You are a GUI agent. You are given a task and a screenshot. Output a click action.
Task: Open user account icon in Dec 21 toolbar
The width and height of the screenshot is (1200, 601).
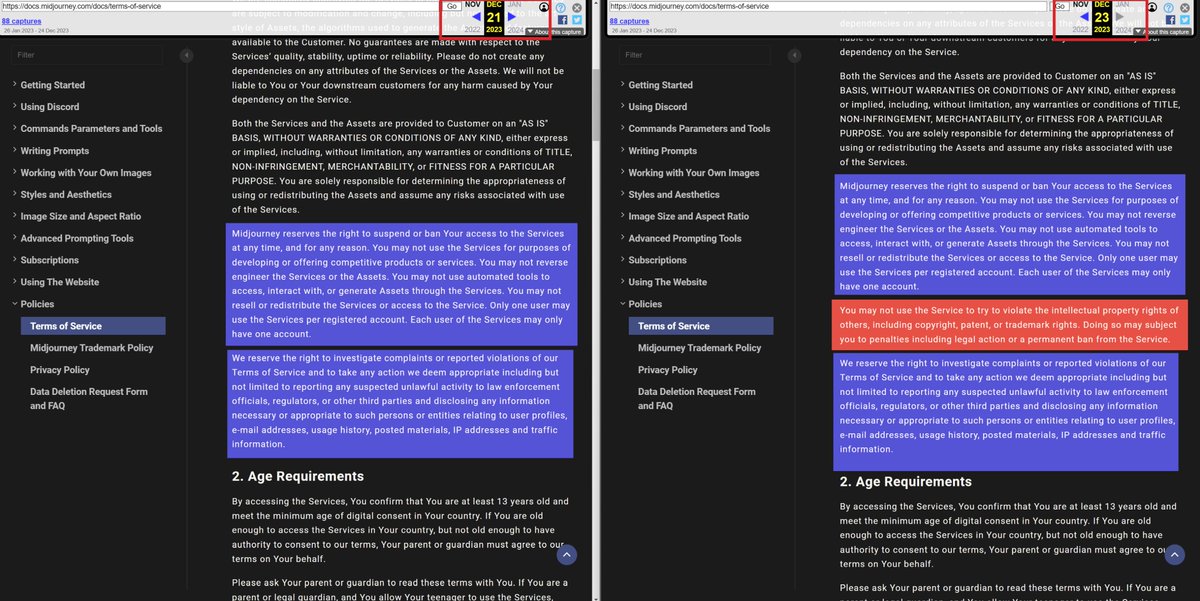543,7
